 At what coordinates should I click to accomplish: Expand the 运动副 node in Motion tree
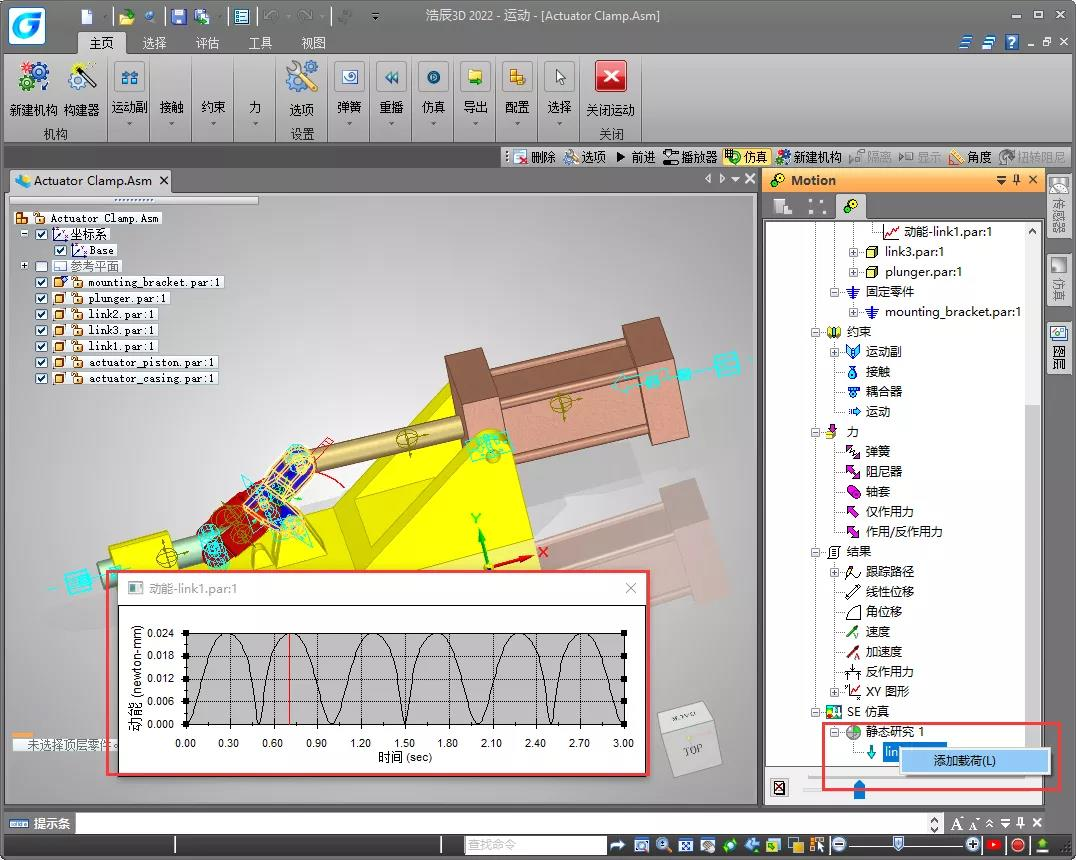[x=835, y=352]
